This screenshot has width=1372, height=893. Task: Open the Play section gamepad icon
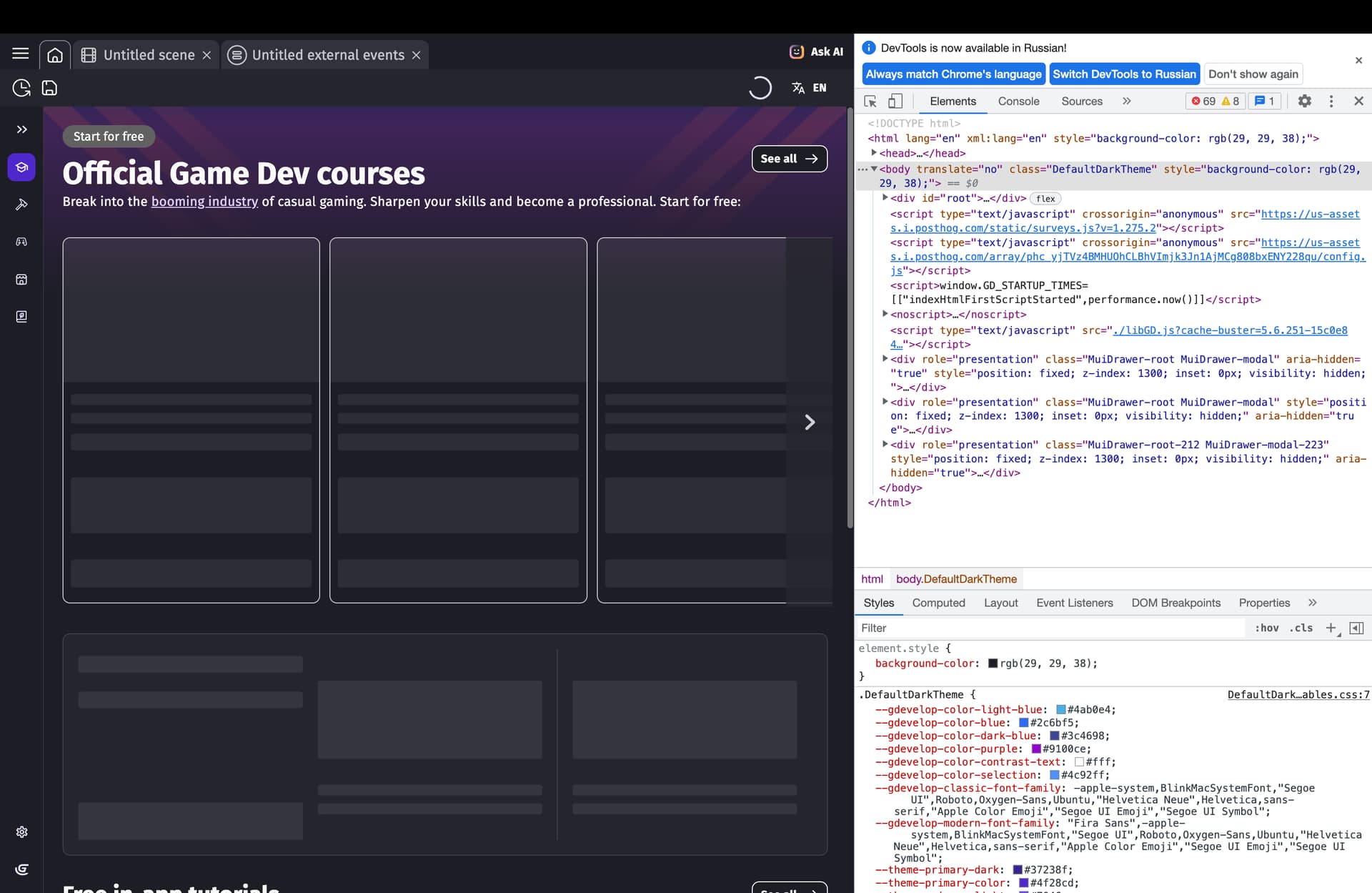(22, 242)
